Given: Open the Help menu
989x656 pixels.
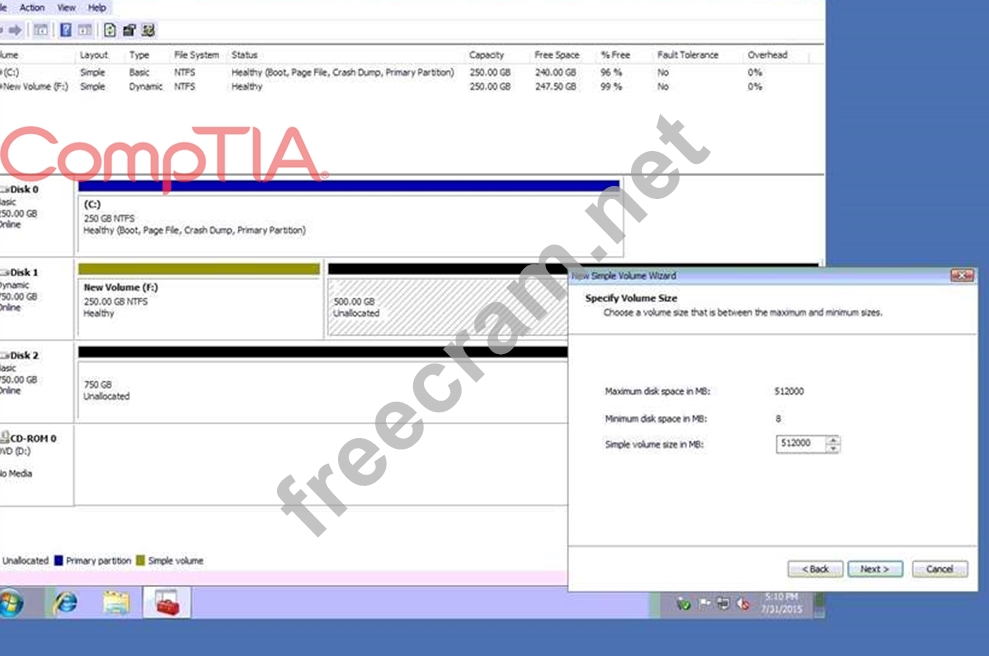Looking at the screenshot, I should 97,8.
